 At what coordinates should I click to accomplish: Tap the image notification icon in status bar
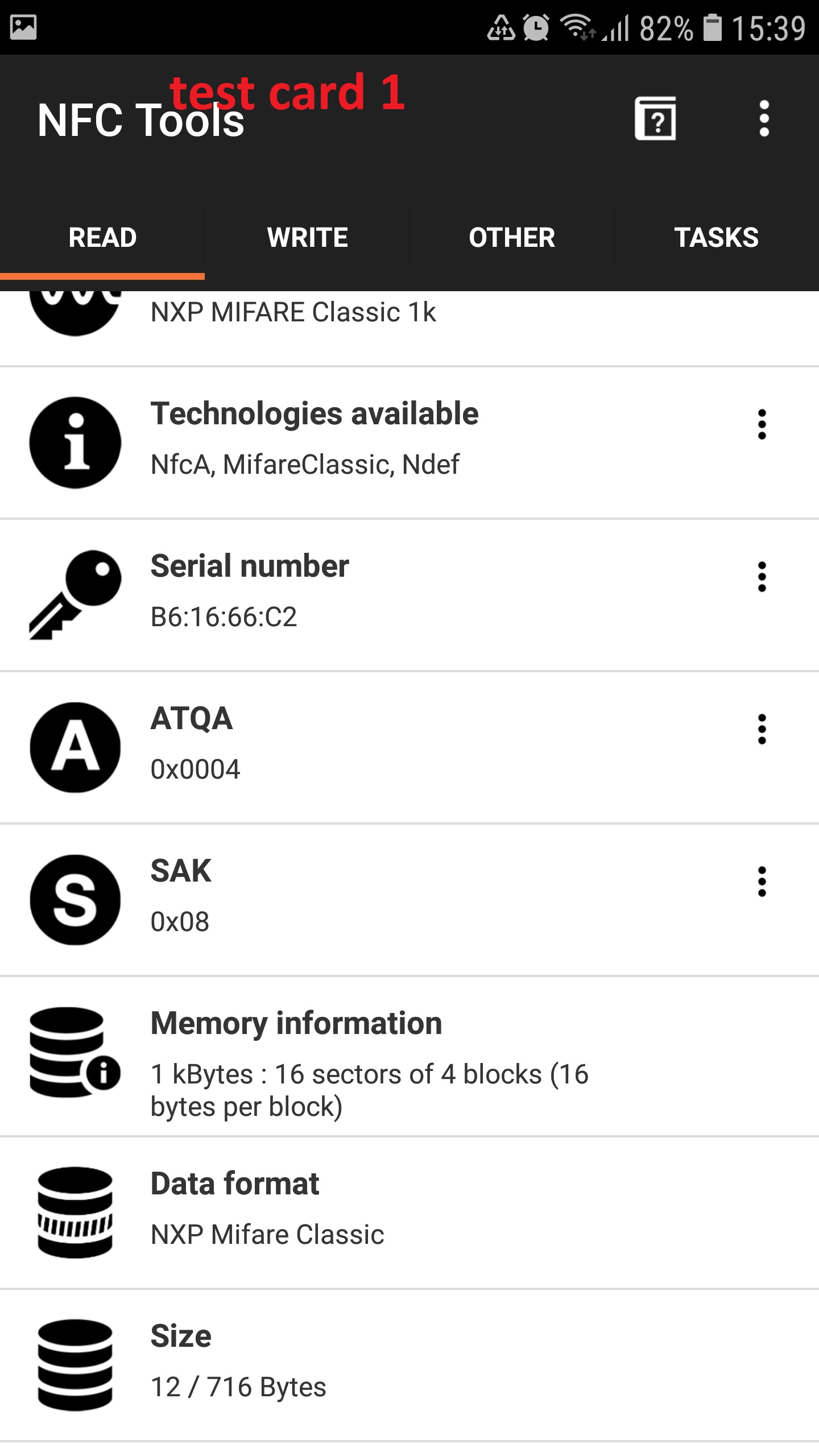coord(23,27)
